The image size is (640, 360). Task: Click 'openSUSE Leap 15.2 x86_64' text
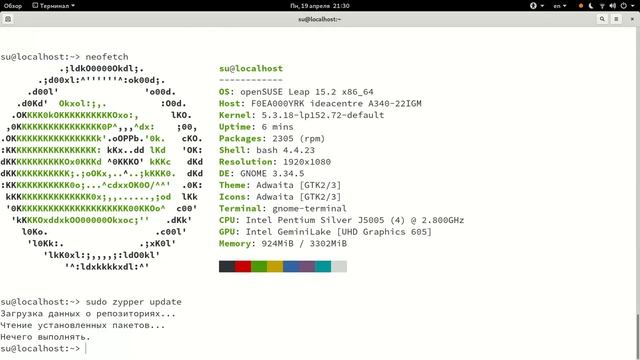(x=307, y=92)
